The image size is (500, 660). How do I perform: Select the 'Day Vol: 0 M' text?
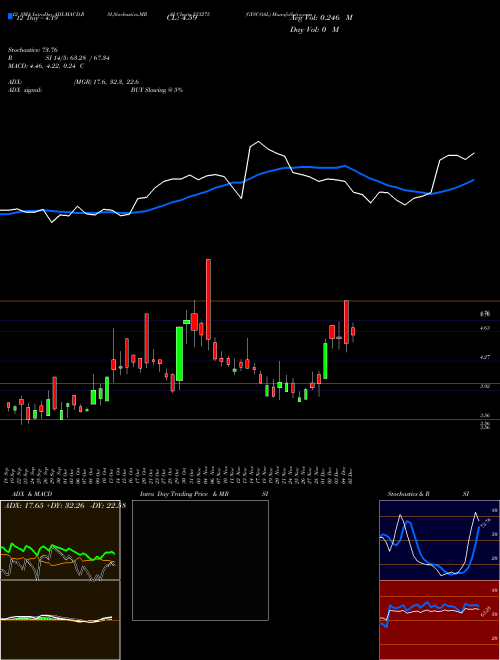click(314, 30)
